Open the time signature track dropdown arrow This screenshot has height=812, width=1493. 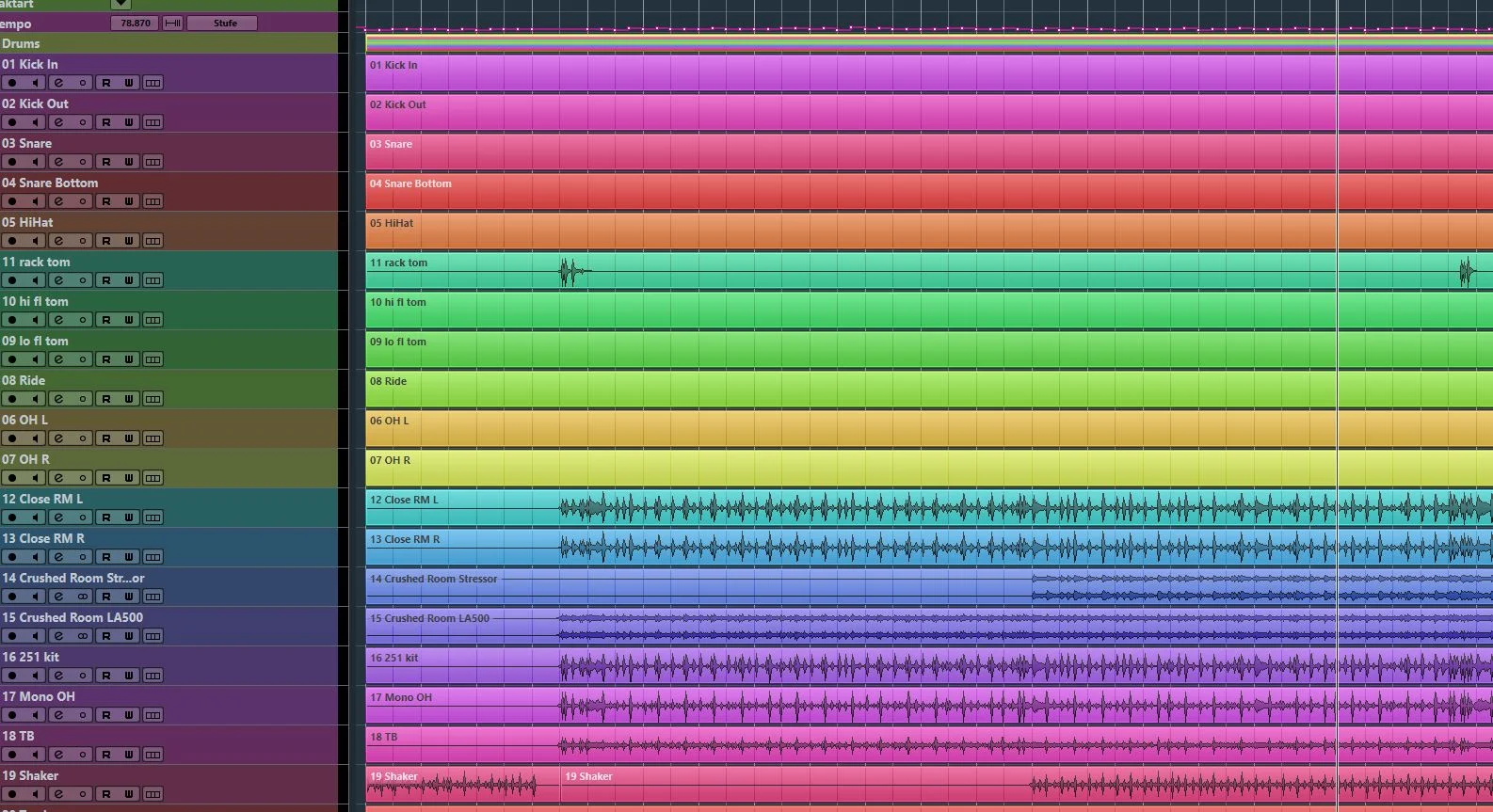[120, 5]
